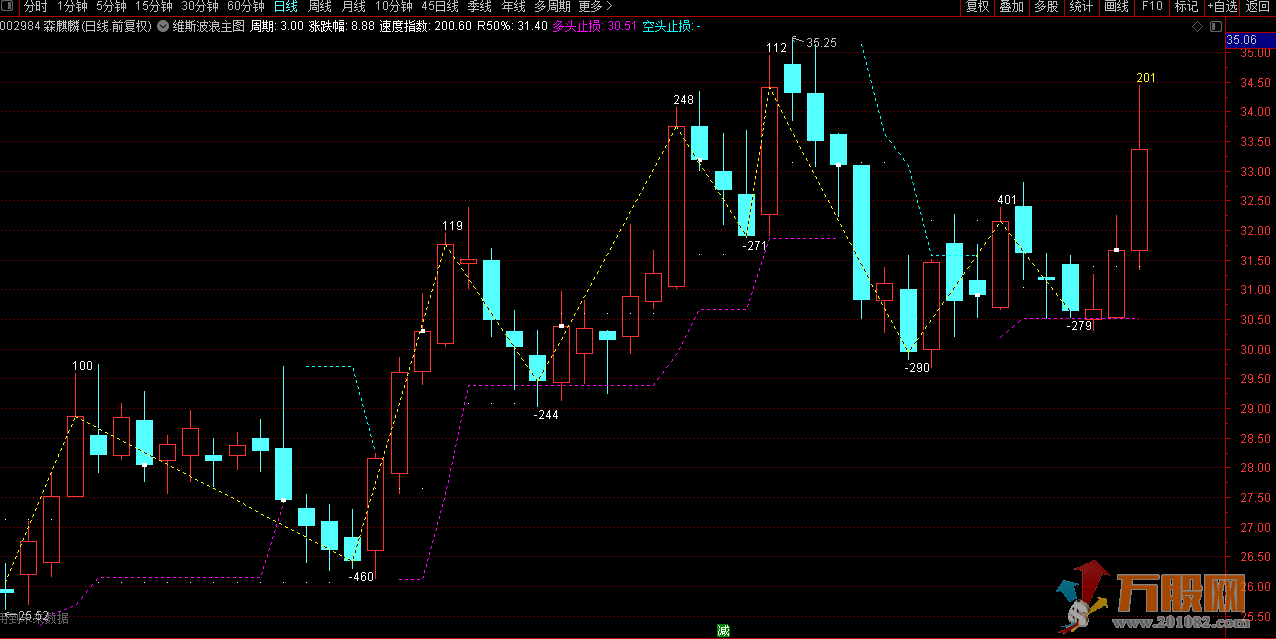
Task: Click the 标记 mark button
Action: pyautogui.click(x=1186, y=7)
